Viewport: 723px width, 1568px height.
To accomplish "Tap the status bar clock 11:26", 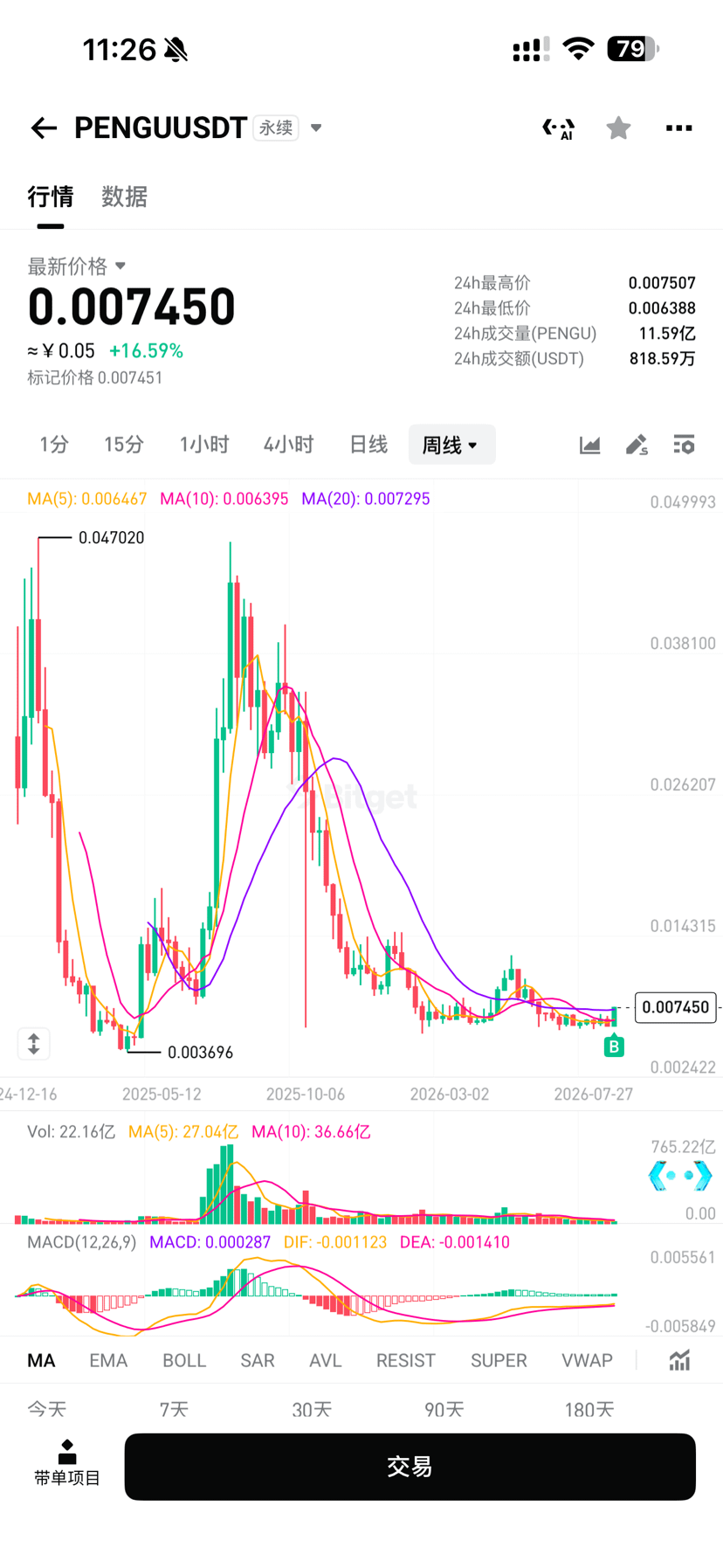I will (120, 50).
